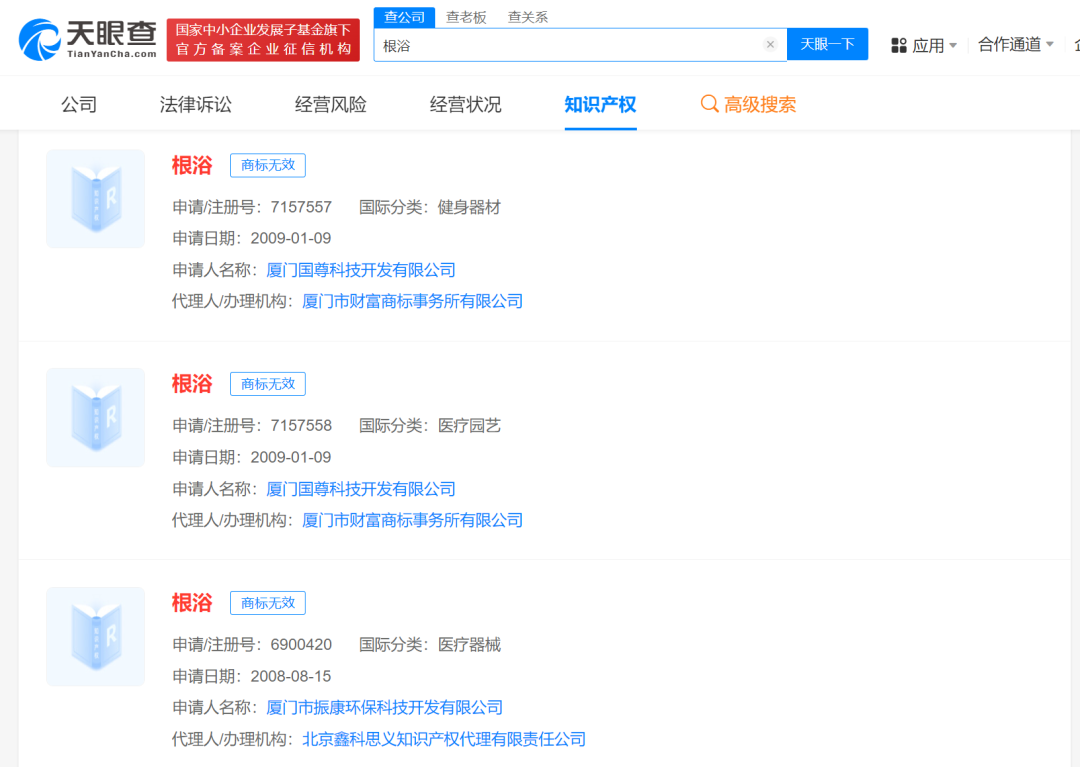This screenshot has width=1080, height=767.
Task: Expand the 应用 dropdown arrow
Action: (x=953, y=45)
